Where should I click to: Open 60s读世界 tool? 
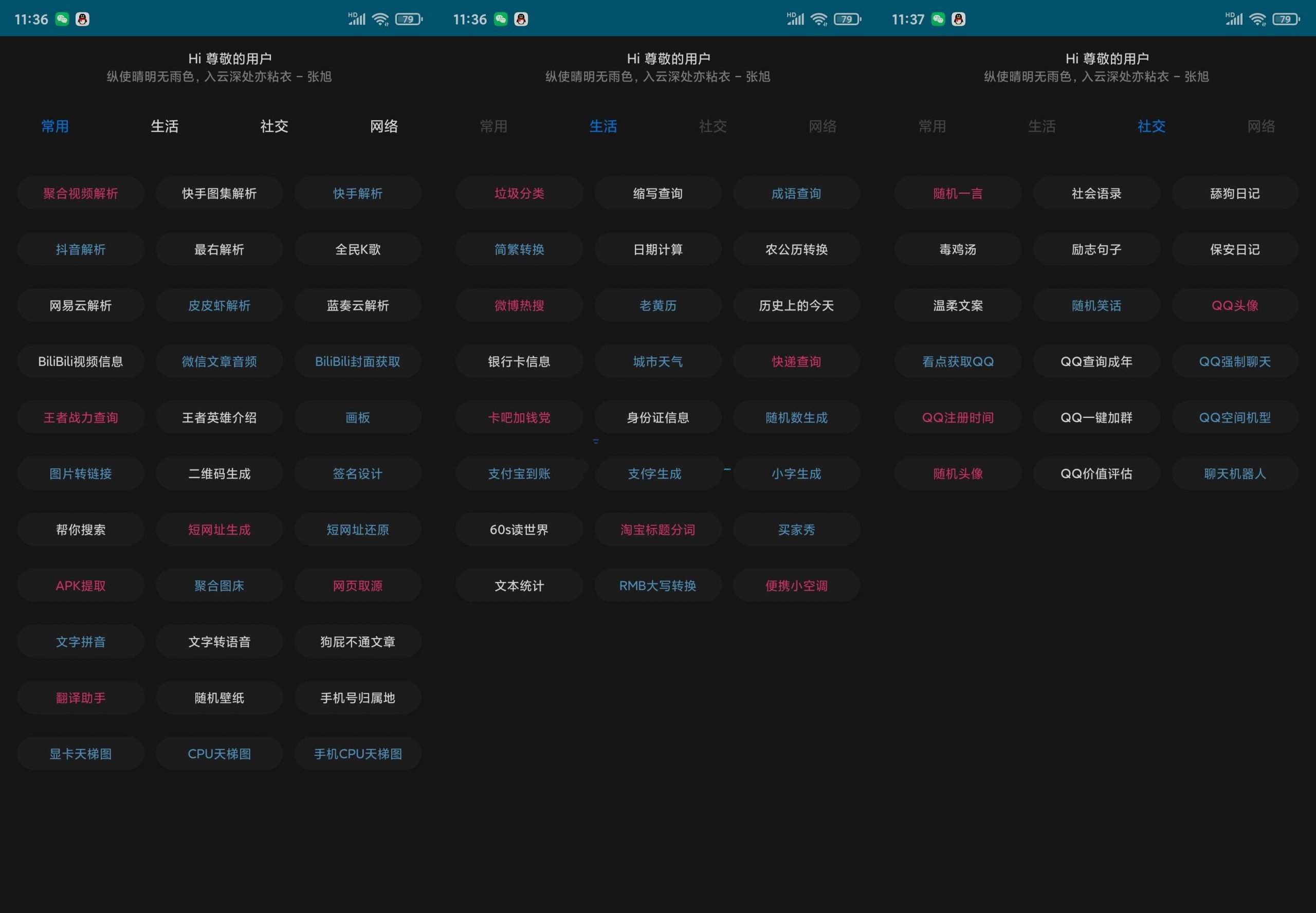519,529
